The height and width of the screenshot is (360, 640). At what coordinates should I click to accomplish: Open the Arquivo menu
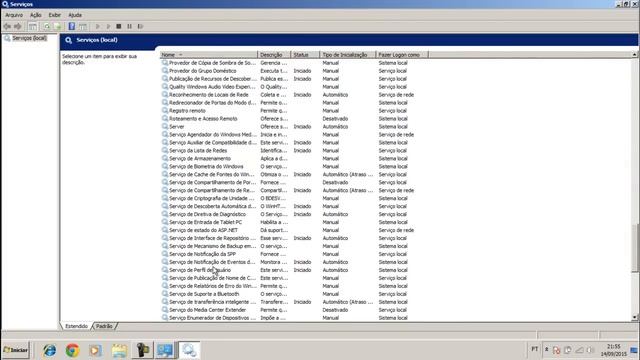coord(14,15)
